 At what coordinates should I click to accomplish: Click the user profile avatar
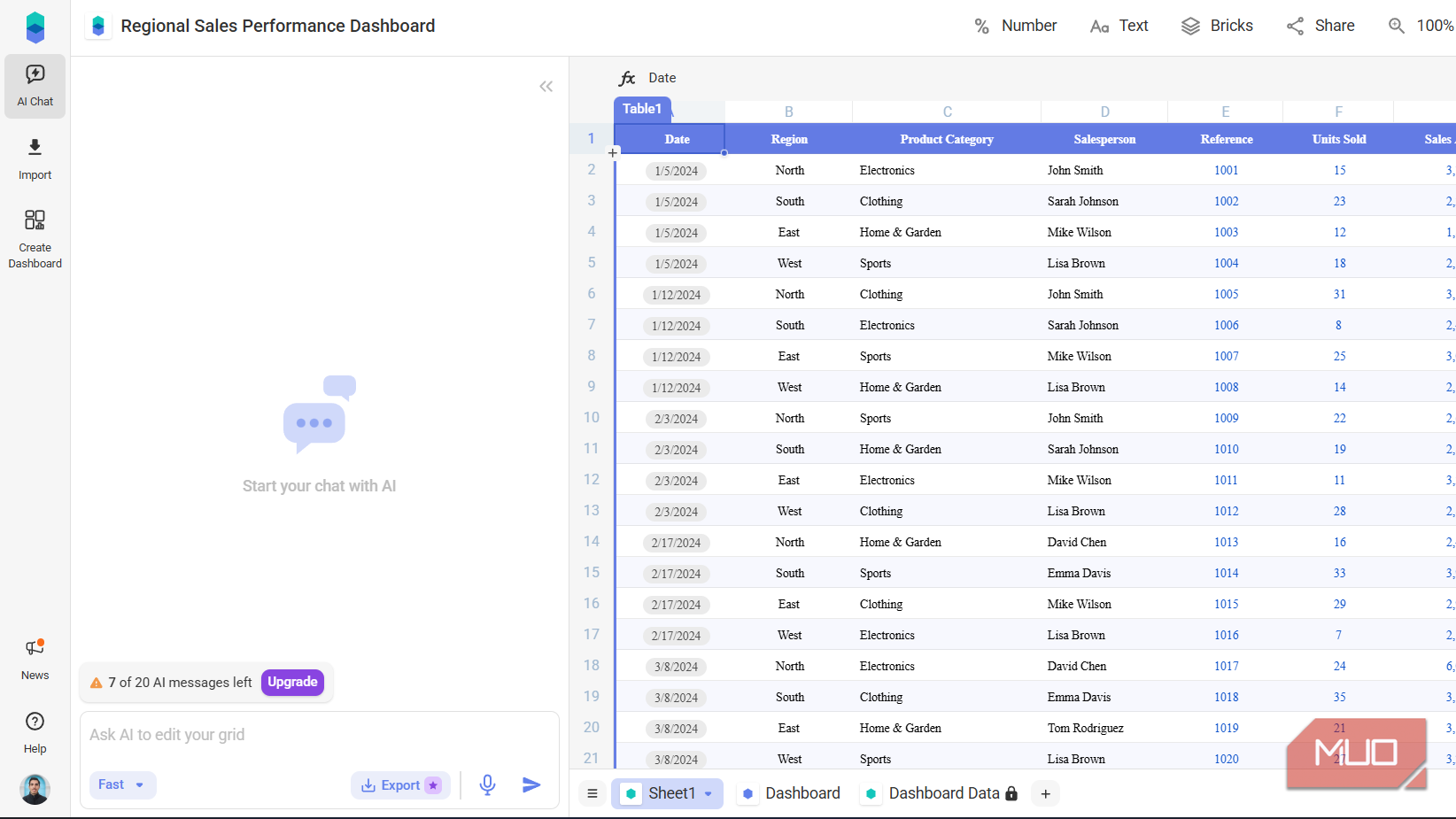[x=35, y=789]
